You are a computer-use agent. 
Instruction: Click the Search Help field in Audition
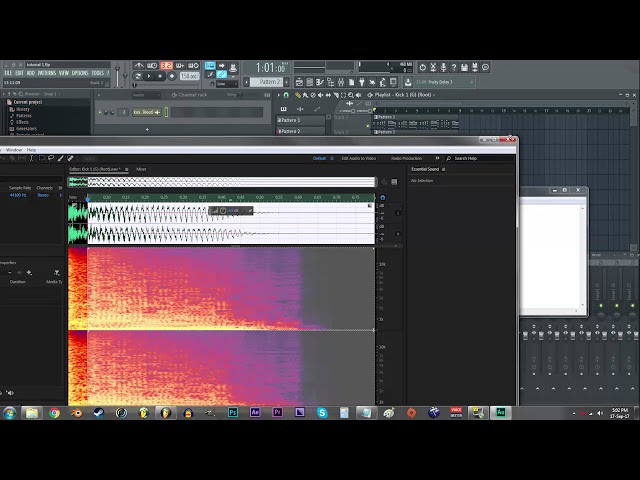click(x=466, y=158)
